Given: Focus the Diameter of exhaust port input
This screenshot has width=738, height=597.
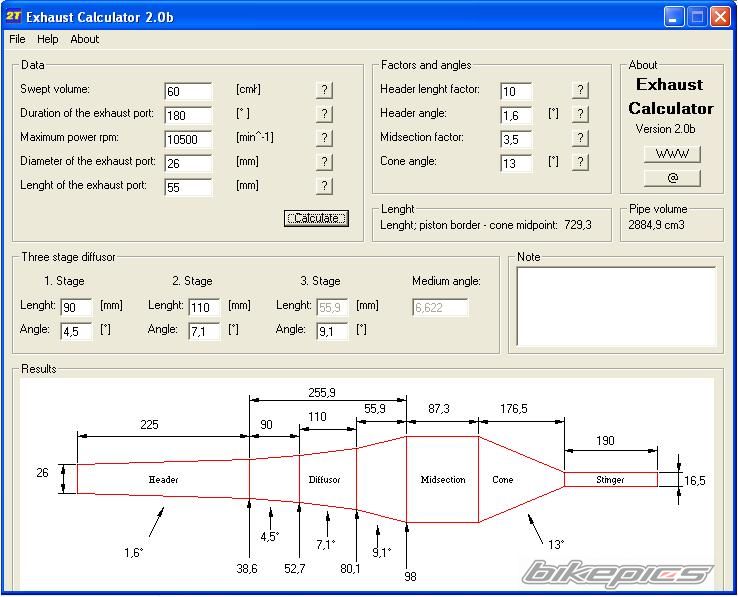Looking at the screenshot, I should [x=188, y=163].
